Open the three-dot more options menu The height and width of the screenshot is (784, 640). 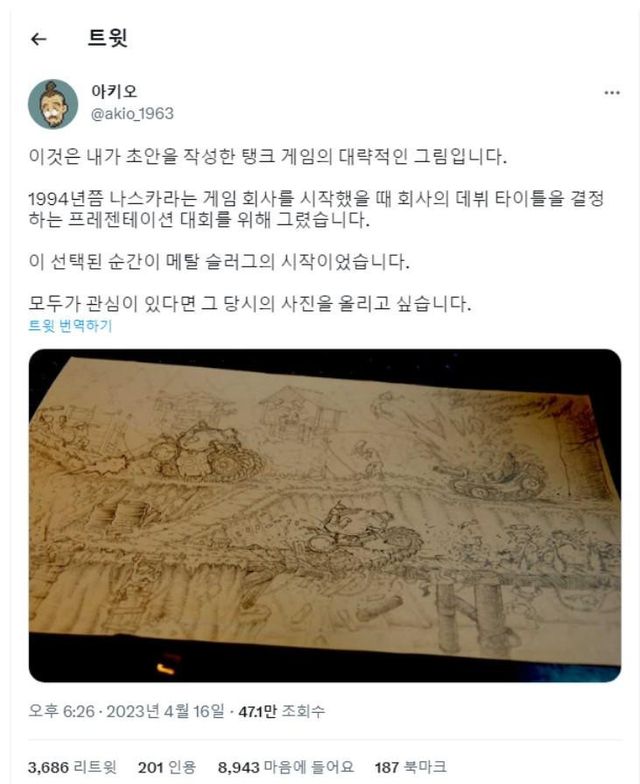612,92
